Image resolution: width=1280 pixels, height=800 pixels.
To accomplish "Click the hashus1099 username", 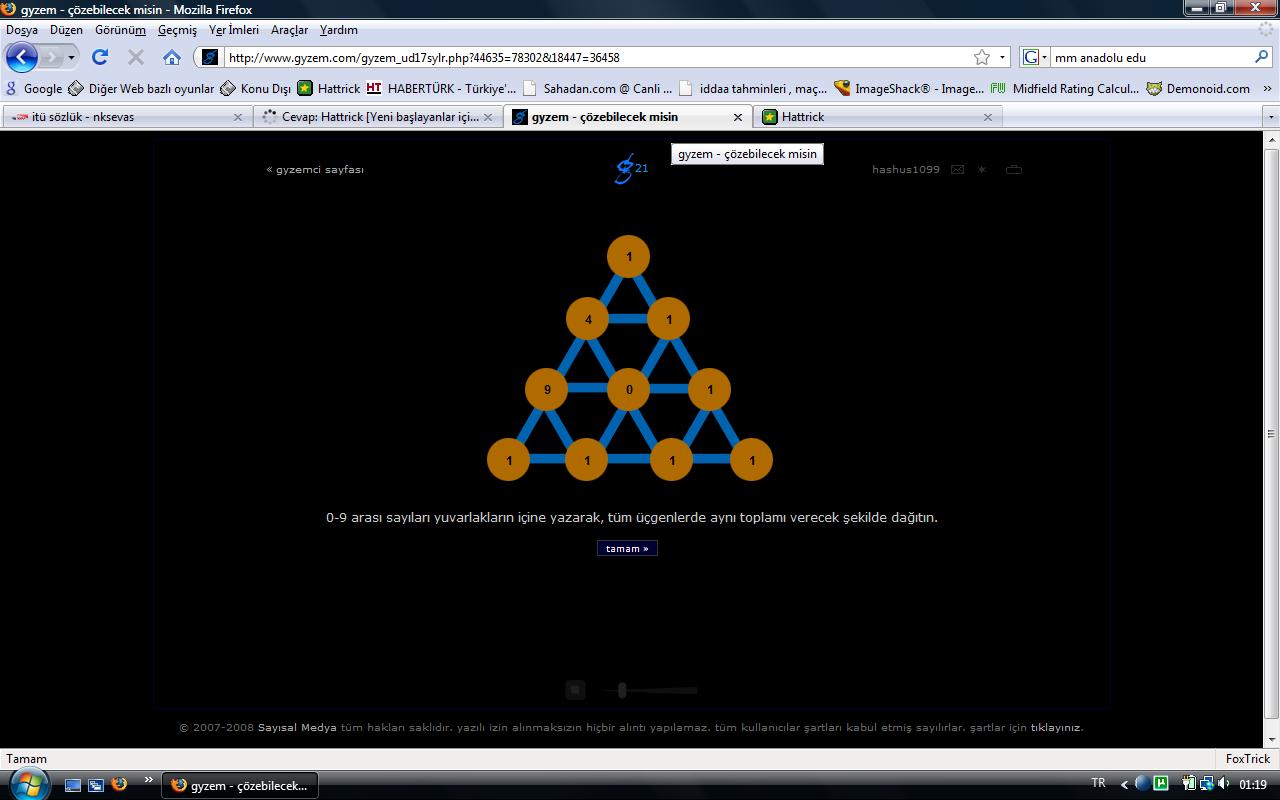I will coord(906,169).
